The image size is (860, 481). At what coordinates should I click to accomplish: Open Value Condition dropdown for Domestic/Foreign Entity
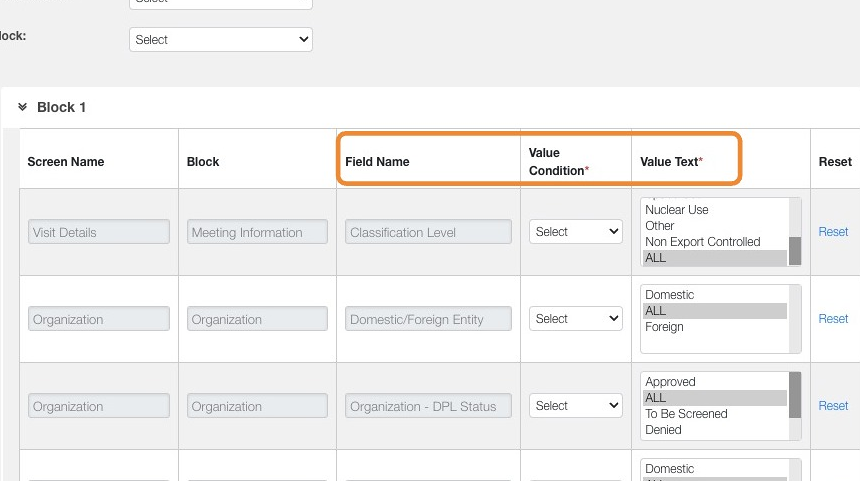coord(576,319)
